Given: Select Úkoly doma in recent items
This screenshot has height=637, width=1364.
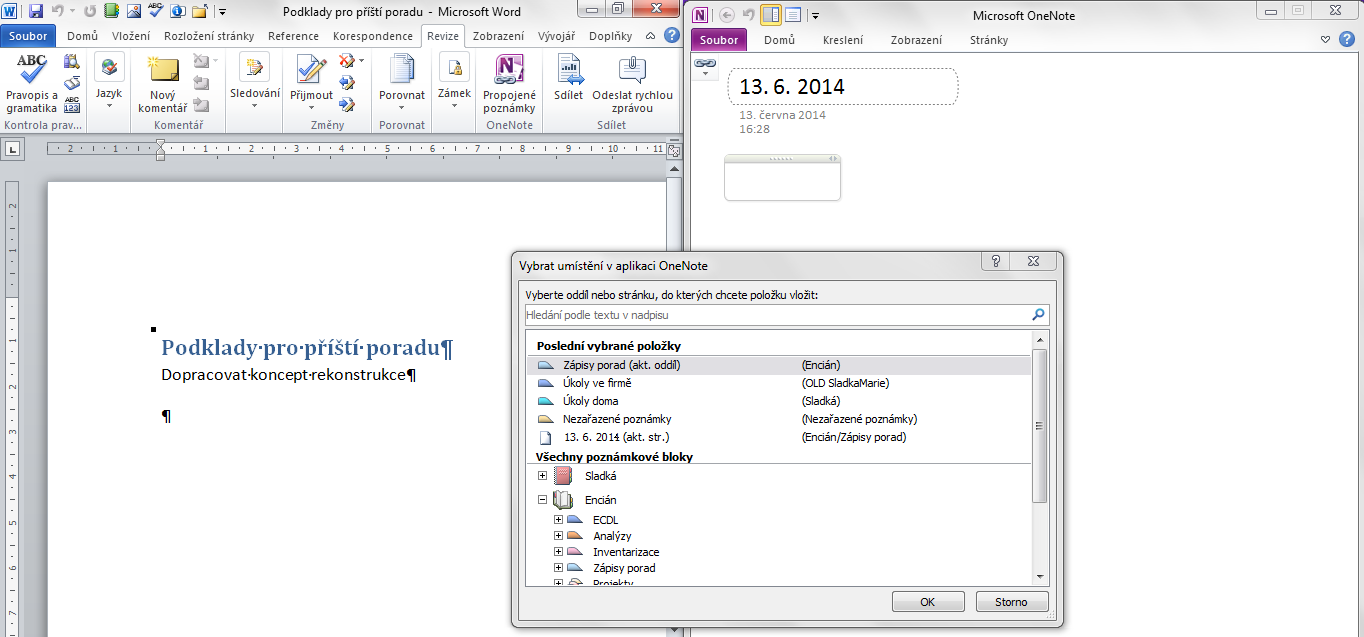Looking at the screenshot, I should tap(777, 401).
